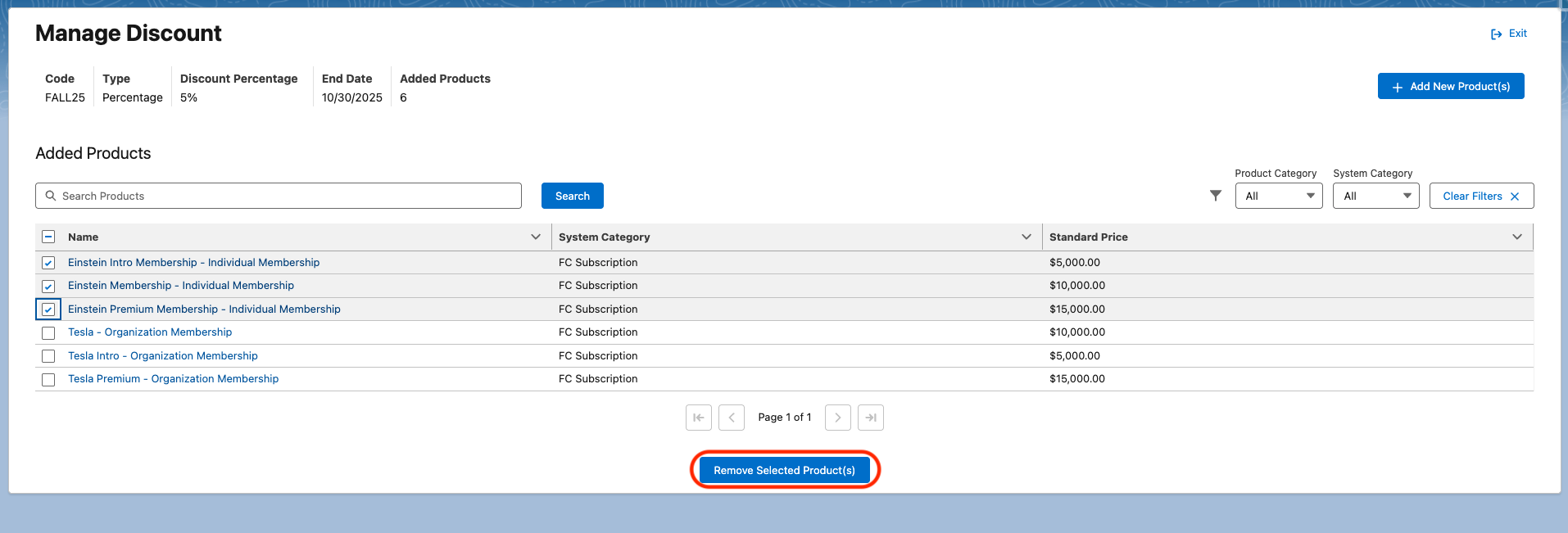Click Page 1 of 1 text
1568x533 pixels.
(x=785, y=417)
